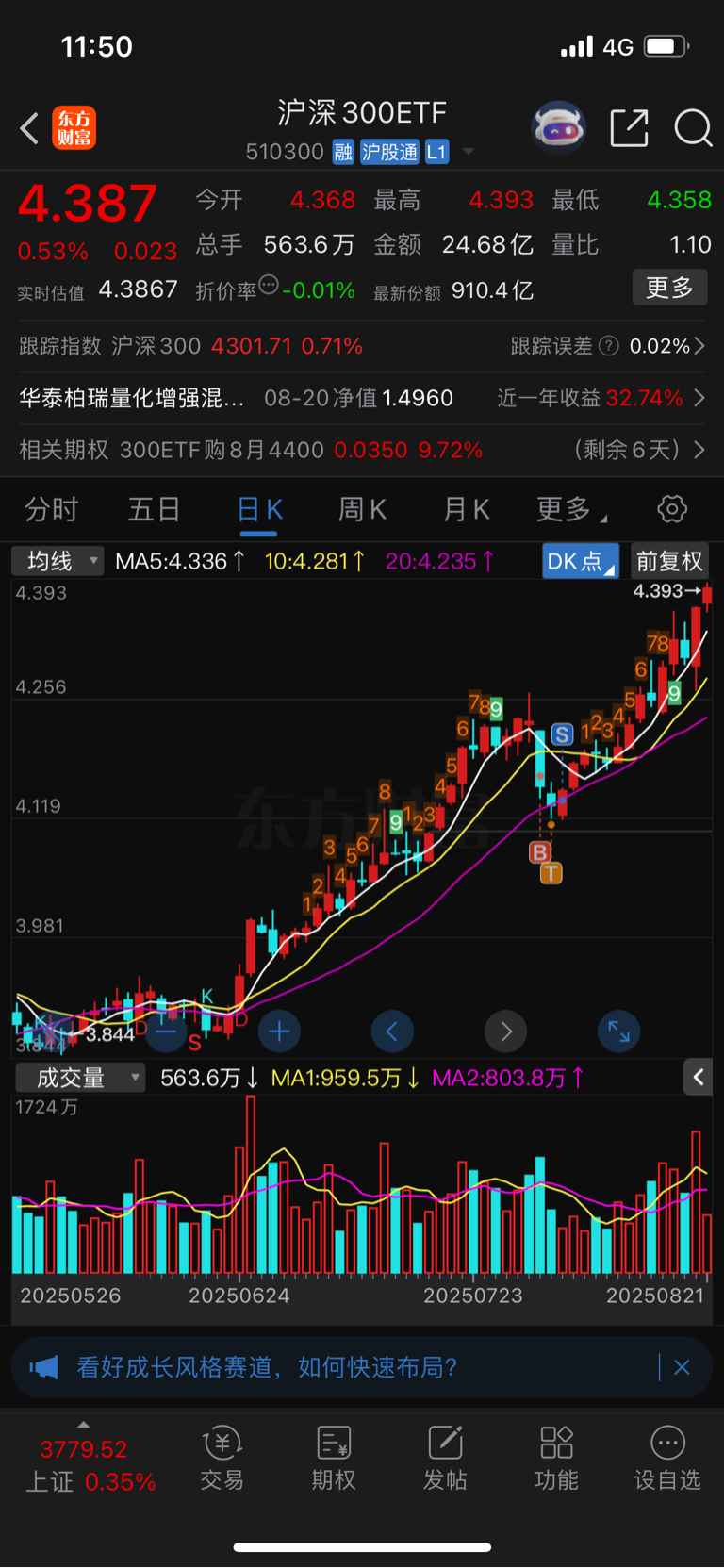
Task: Tap the 折价率 info icon
Action: (269, 285)
